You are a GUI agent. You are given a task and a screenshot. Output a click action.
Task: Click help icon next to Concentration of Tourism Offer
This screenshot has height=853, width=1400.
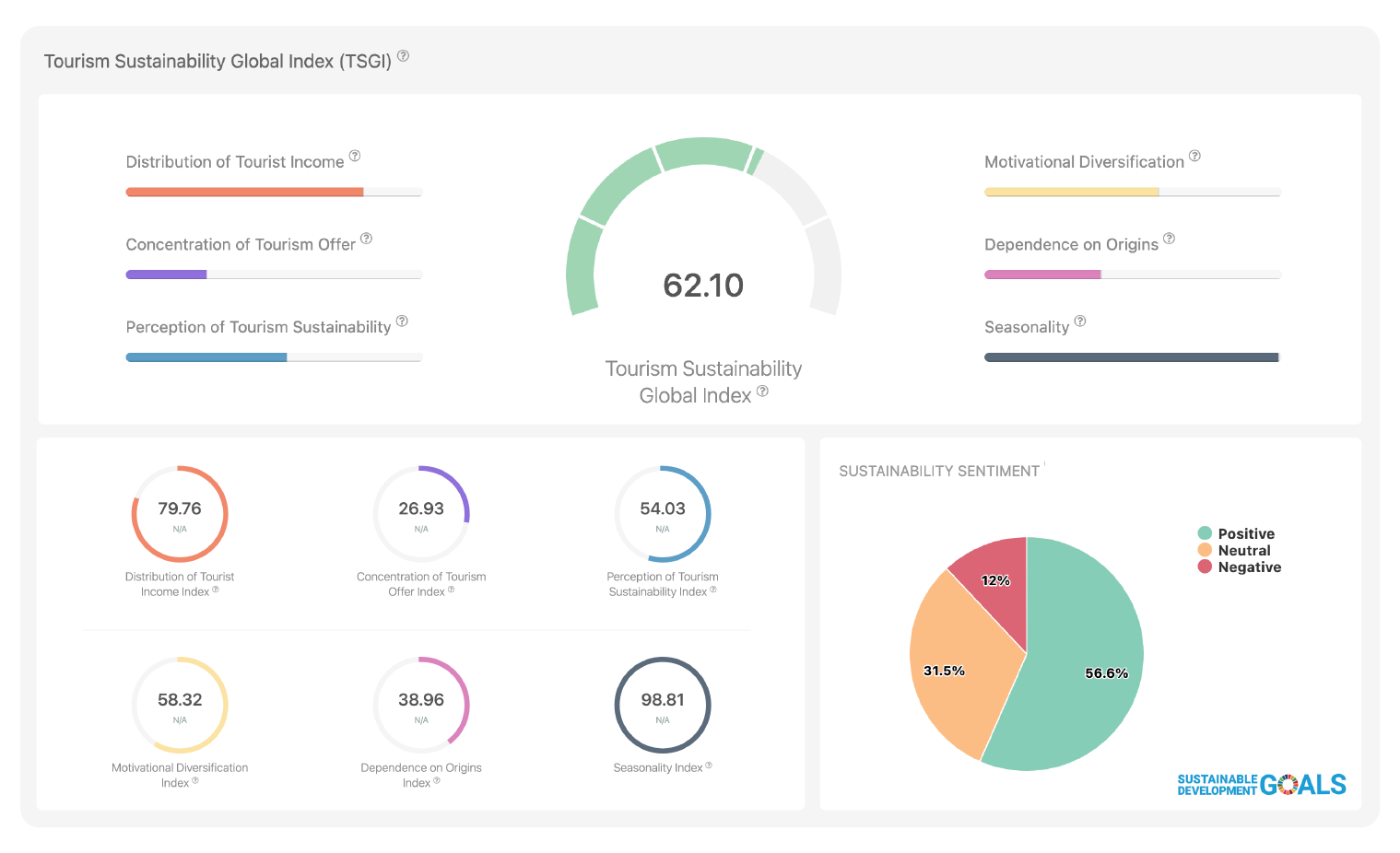(366, 239)
